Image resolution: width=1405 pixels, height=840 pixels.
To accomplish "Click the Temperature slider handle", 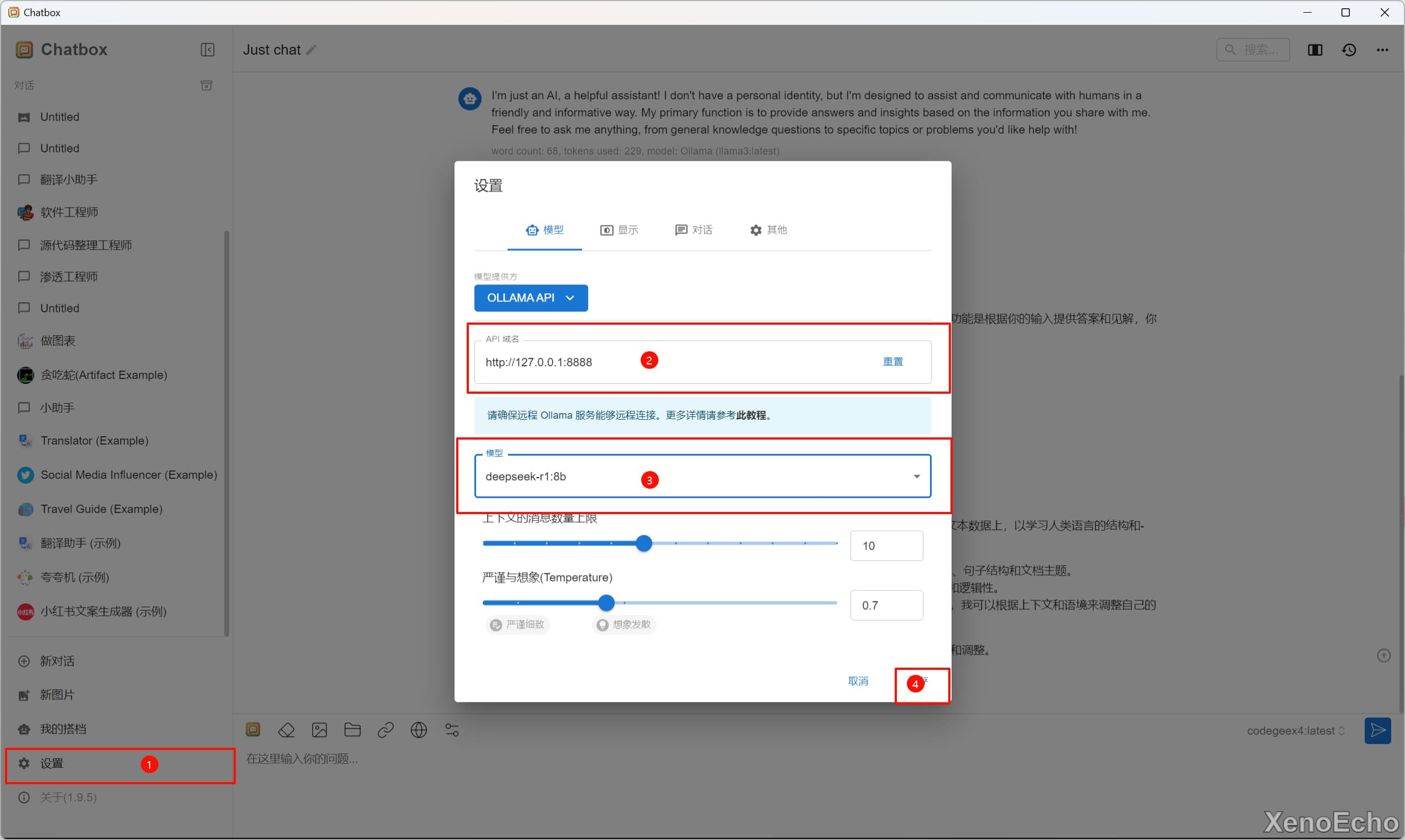I will (x=606, y=603).
